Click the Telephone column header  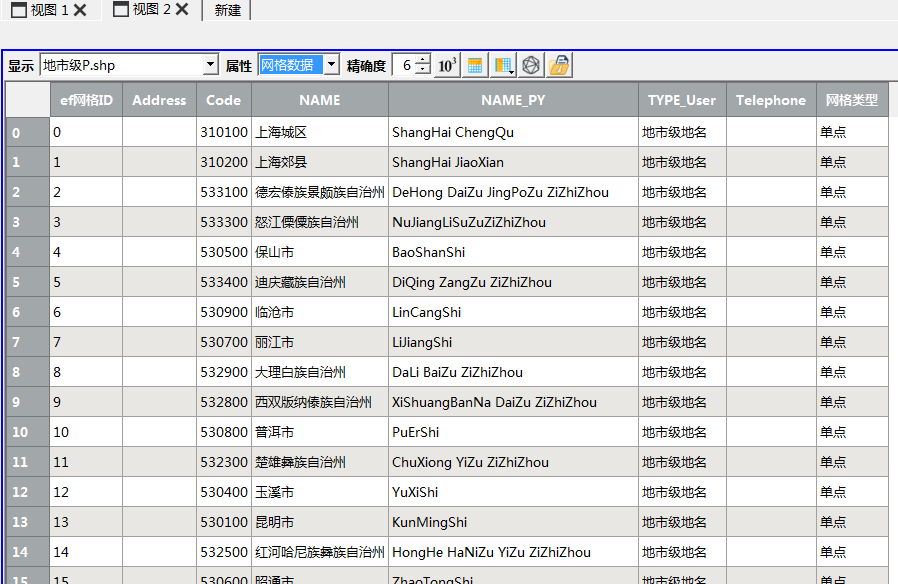coord(771,100)
